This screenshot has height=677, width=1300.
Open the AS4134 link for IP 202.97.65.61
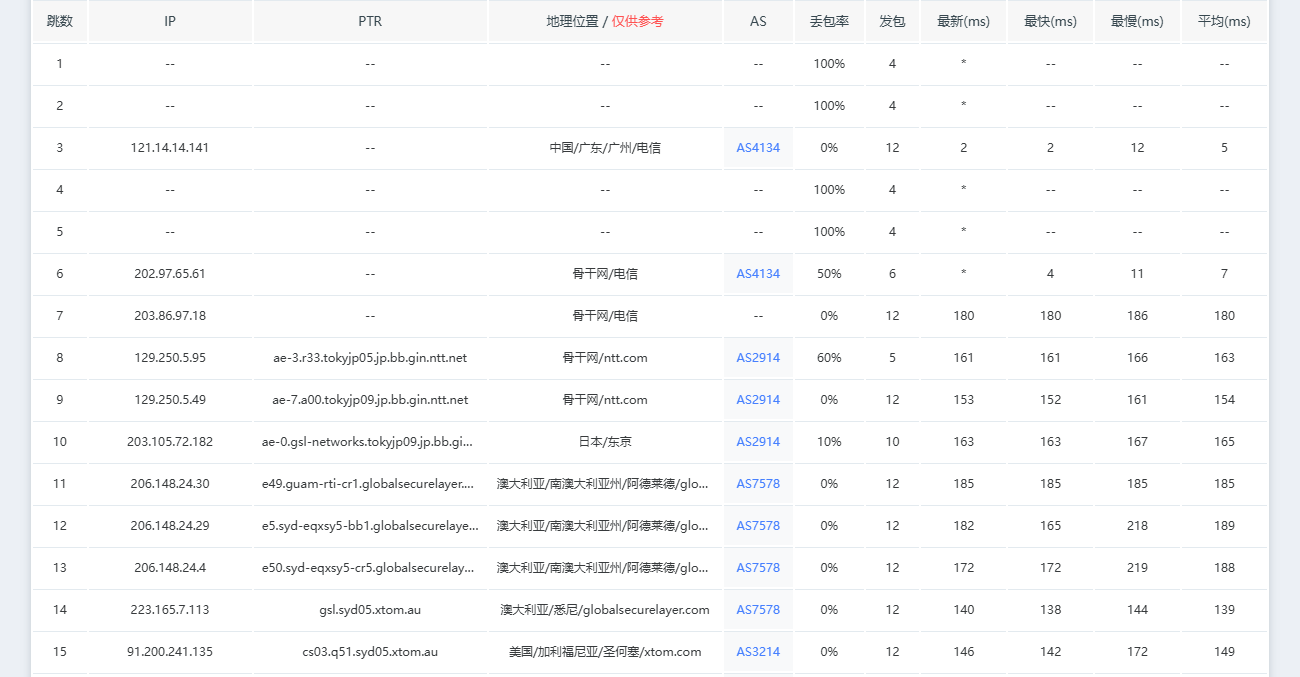pos(758,274)
